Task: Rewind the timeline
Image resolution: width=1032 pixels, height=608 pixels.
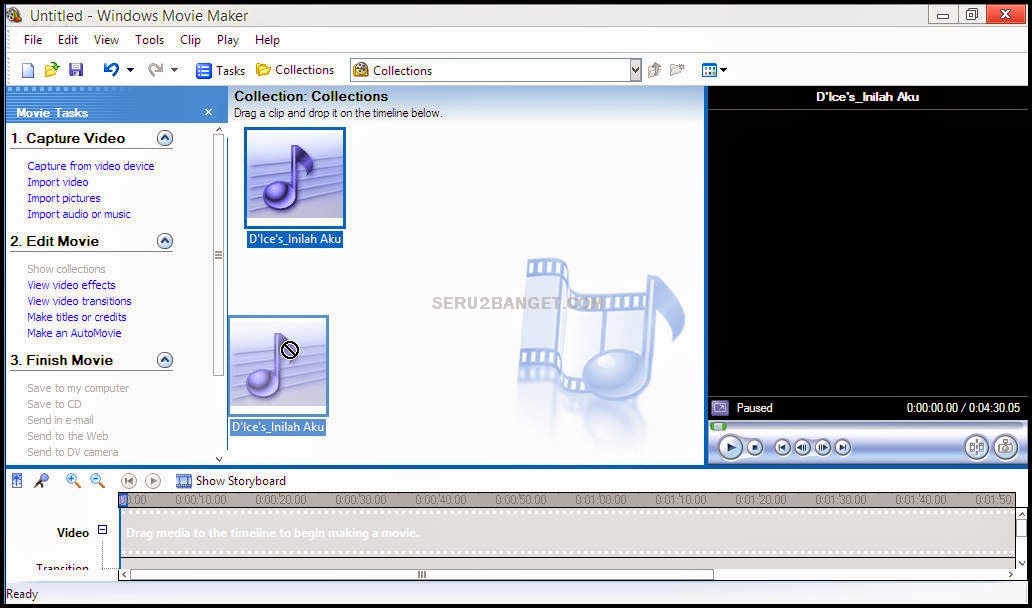Action: (x=129, y=481)
